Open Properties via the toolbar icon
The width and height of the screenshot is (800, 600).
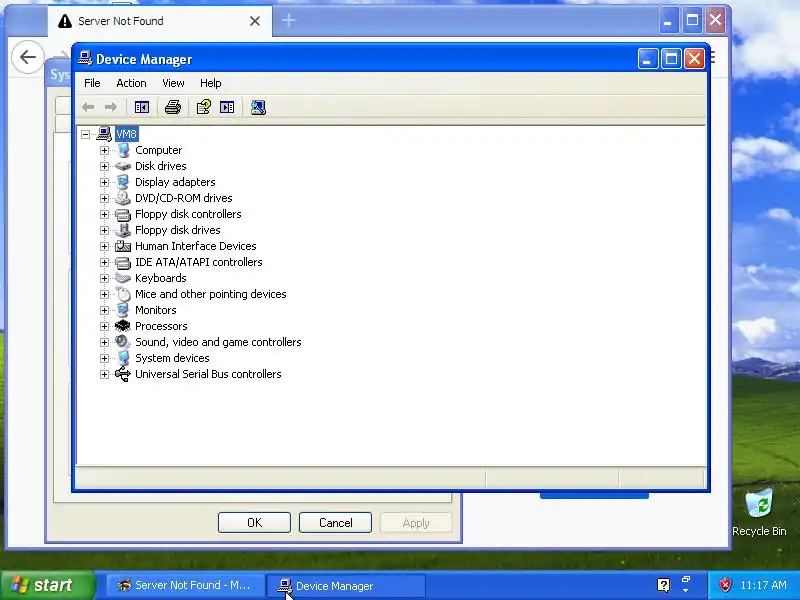204,107
